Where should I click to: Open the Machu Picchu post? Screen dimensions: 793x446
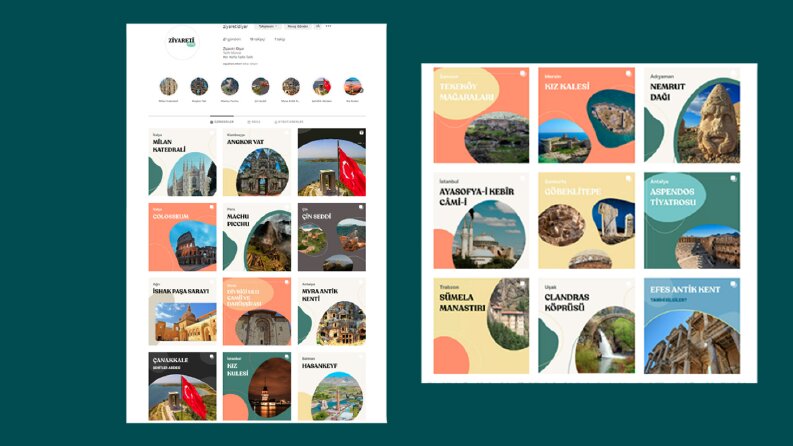tap(257, 237)
